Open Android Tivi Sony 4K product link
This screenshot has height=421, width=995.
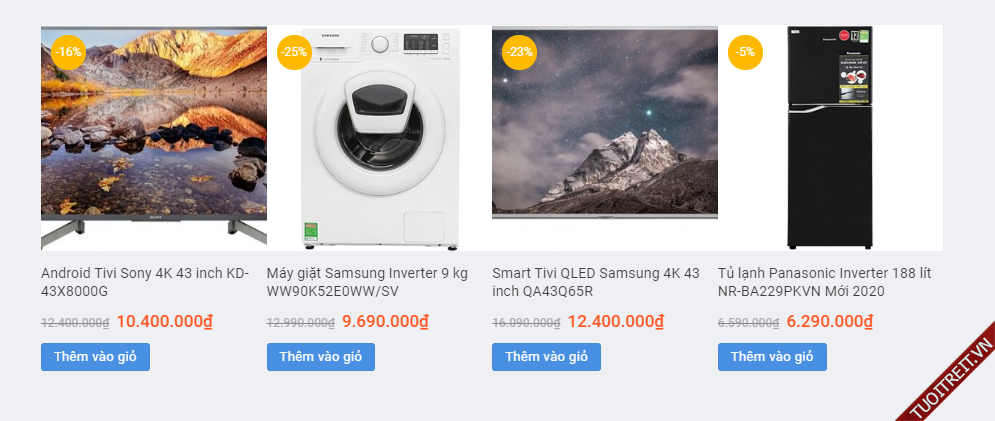point(145,282)
